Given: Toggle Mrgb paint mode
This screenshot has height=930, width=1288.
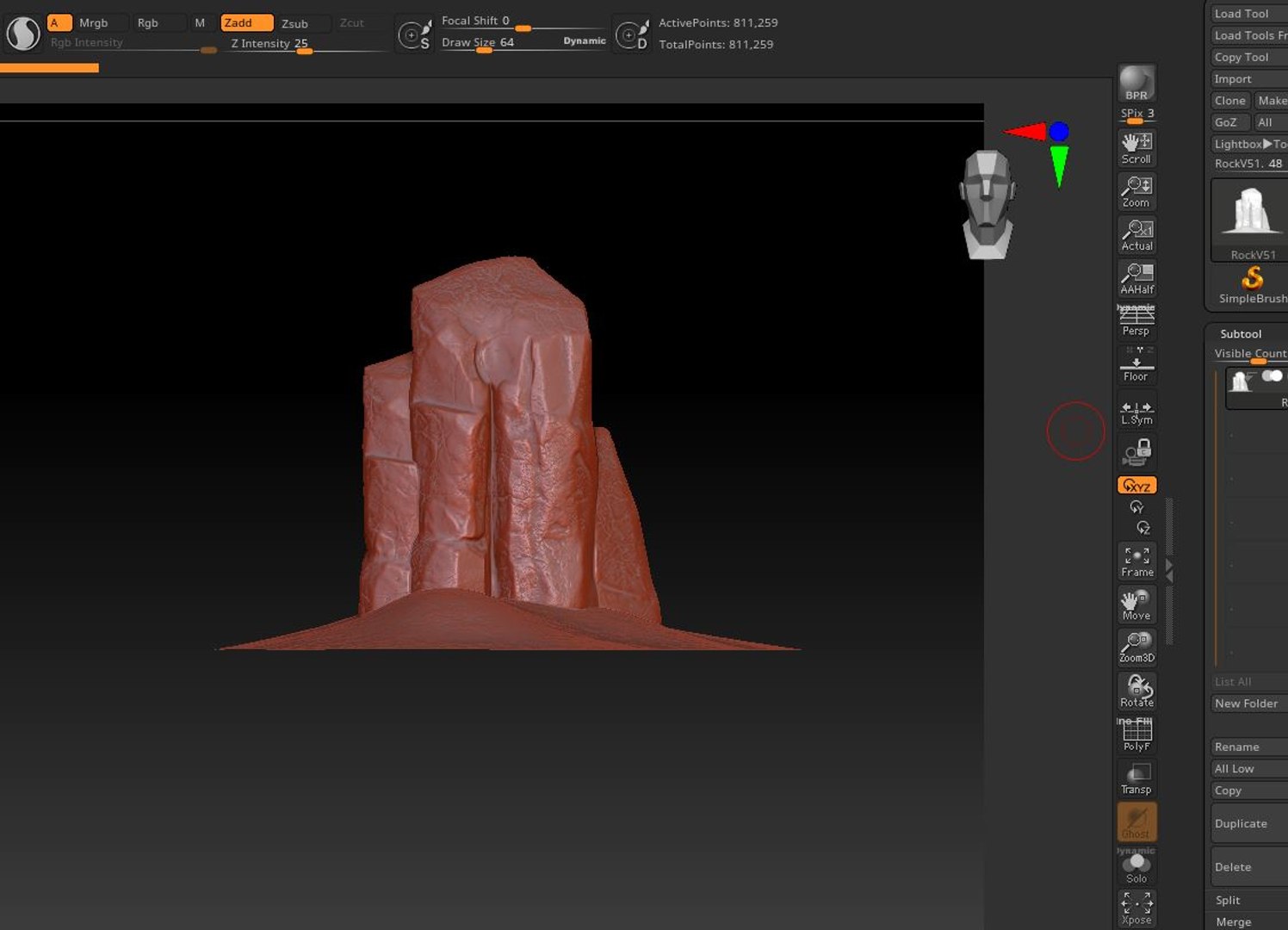Looking at the screenshot, I should tap(101, 23).
